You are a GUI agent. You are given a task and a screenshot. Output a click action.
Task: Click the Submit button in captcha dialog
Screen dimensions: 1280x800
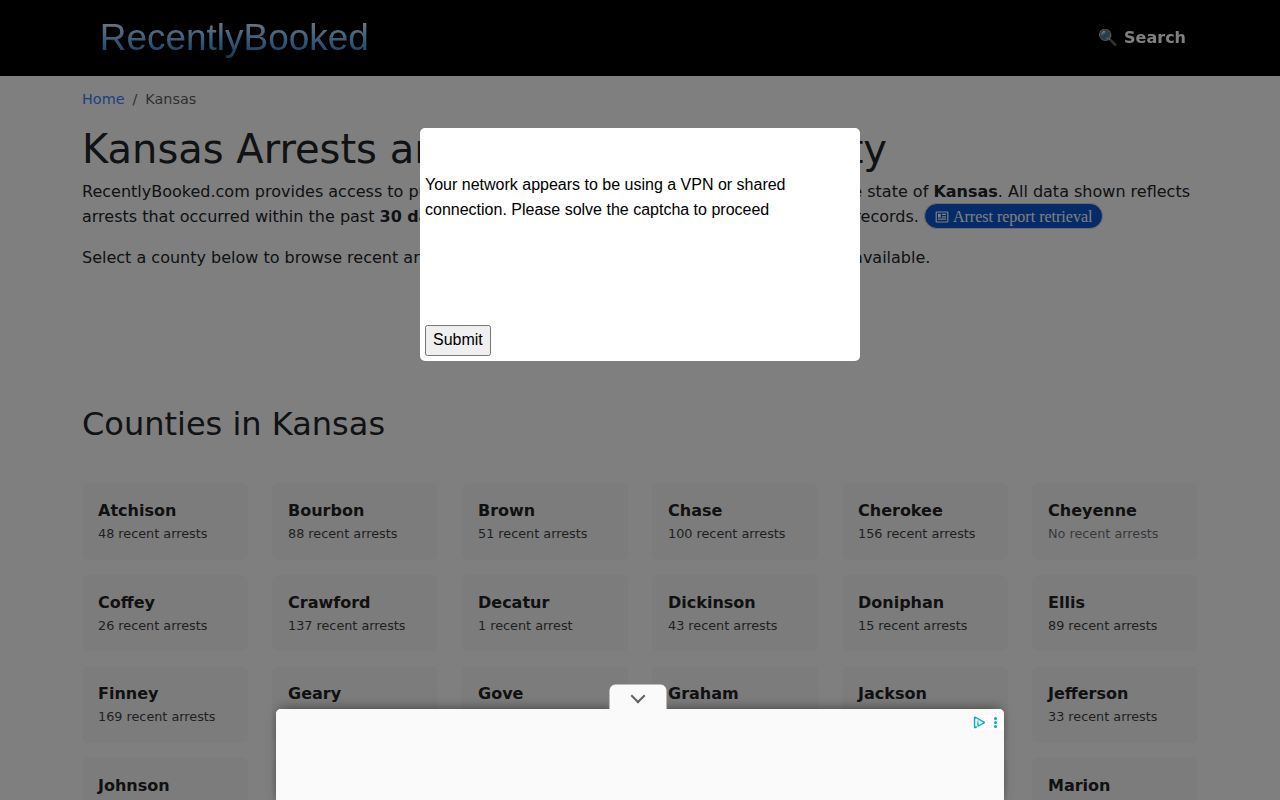(458, 340)
